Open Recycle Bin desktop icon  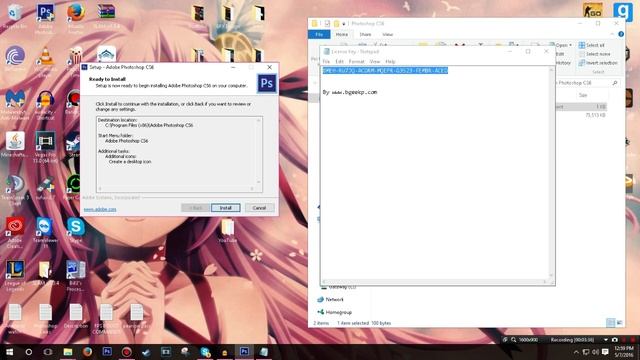(x=15, y=16)
